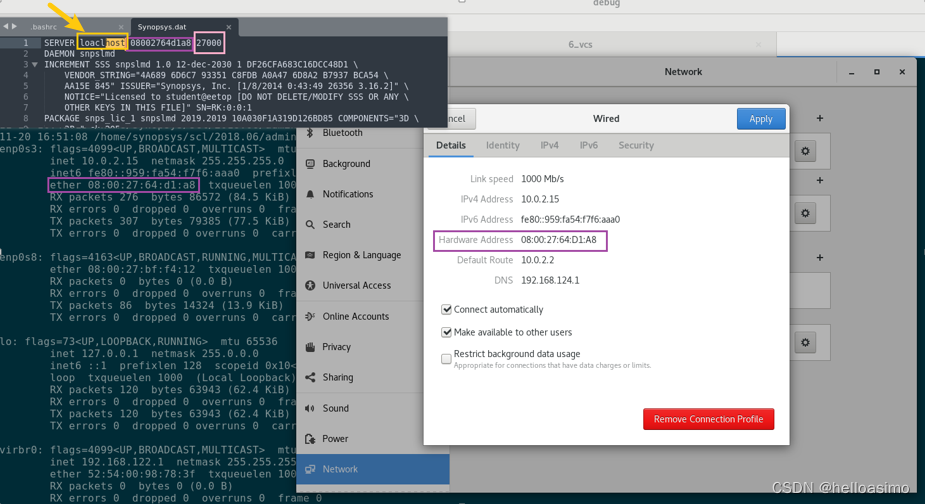Click the top network gear settings icon
Viewport: 925px width, 504px height.
coord(805,151)
